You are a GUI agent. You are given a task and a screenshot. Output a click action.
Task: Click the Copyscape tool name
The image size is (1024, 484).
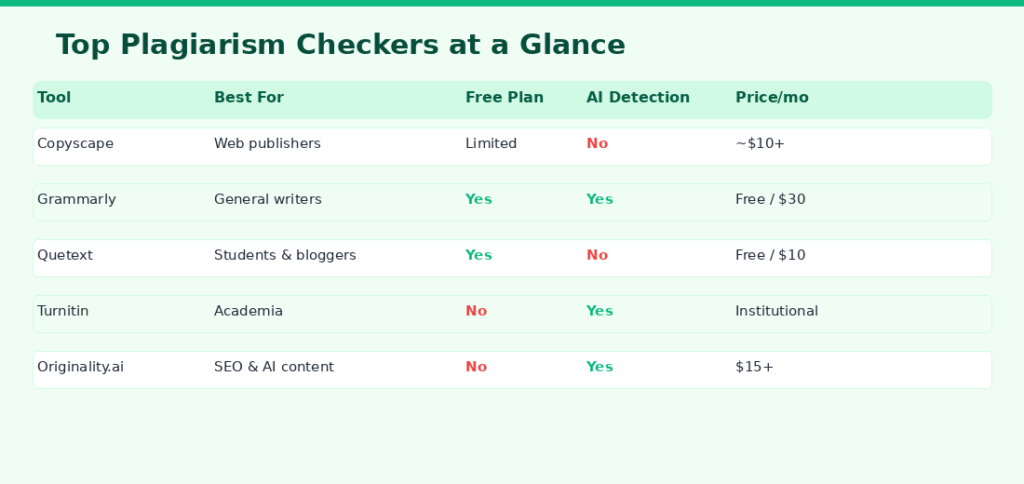[75, 144]
